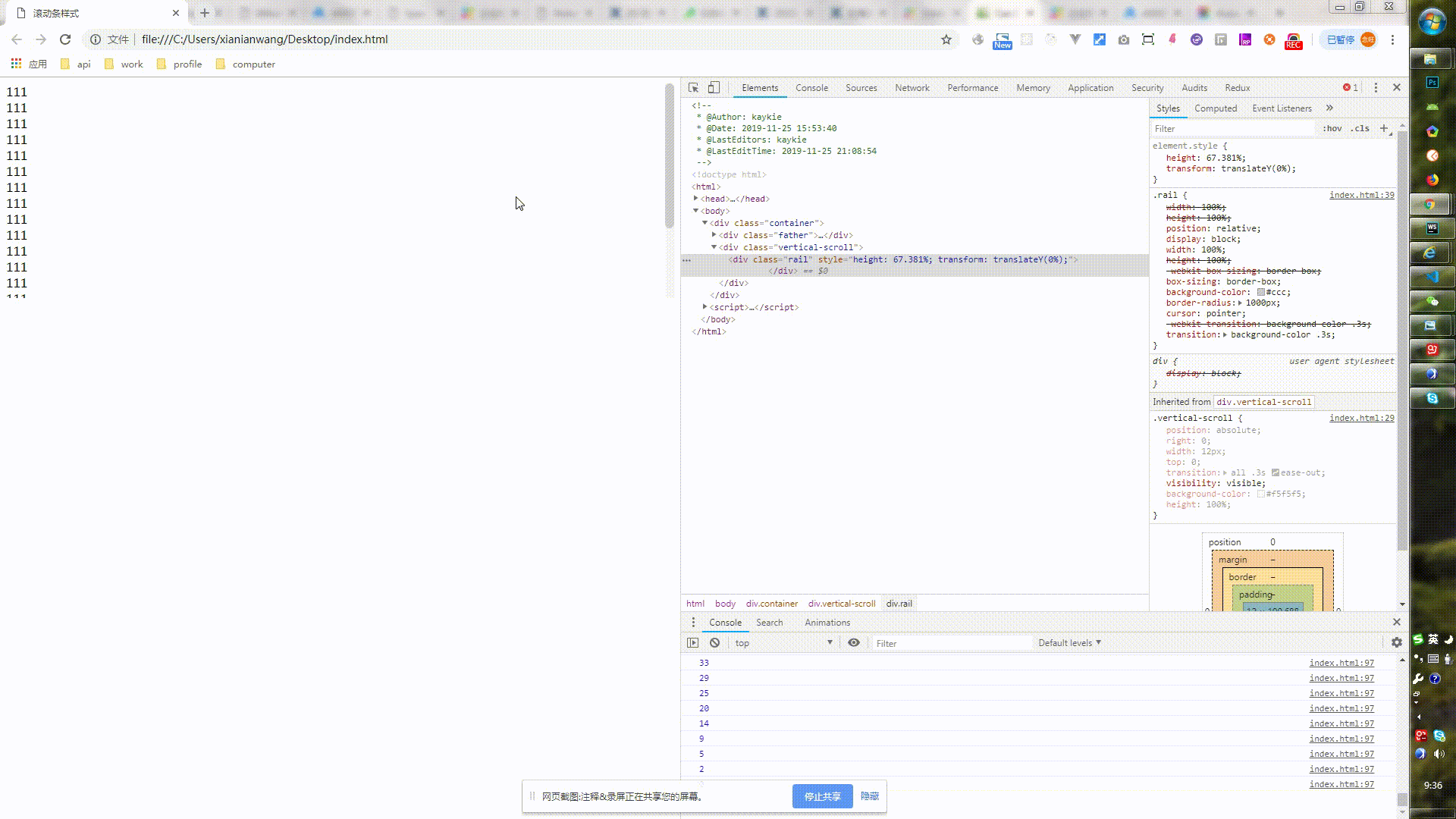
Task: Open the computer bookmarks folder
Action: (x=246, y=64)
